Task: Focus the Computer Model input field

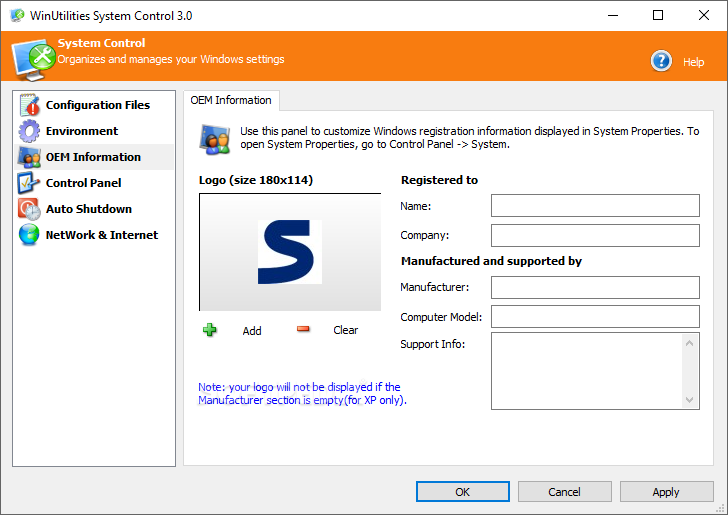Action: [595, 317]
